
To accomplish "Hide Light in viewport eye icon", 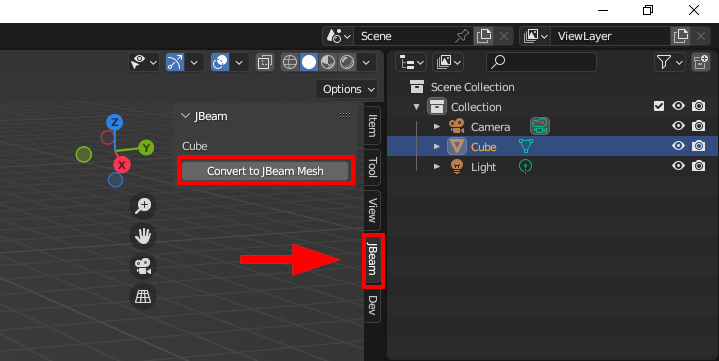I will pyautogui.click(x=679, y=166).
